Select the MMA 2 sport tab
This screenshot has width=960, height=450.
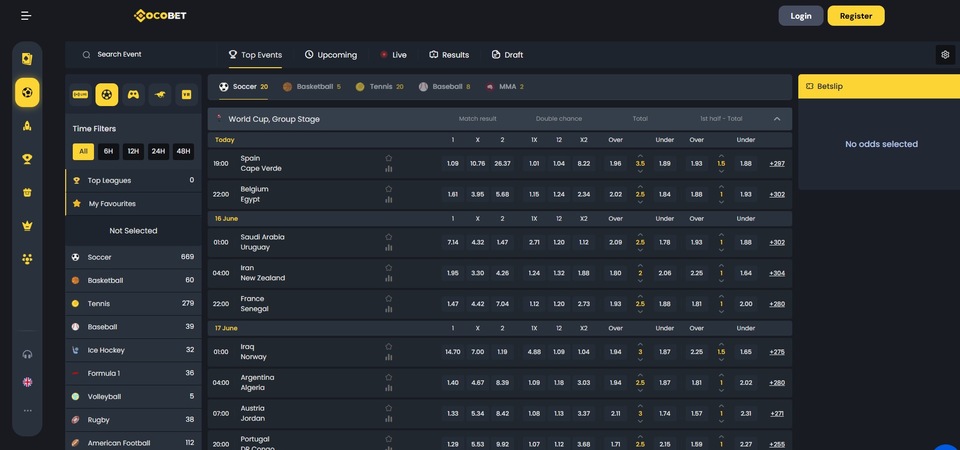(x=504, y=87)
